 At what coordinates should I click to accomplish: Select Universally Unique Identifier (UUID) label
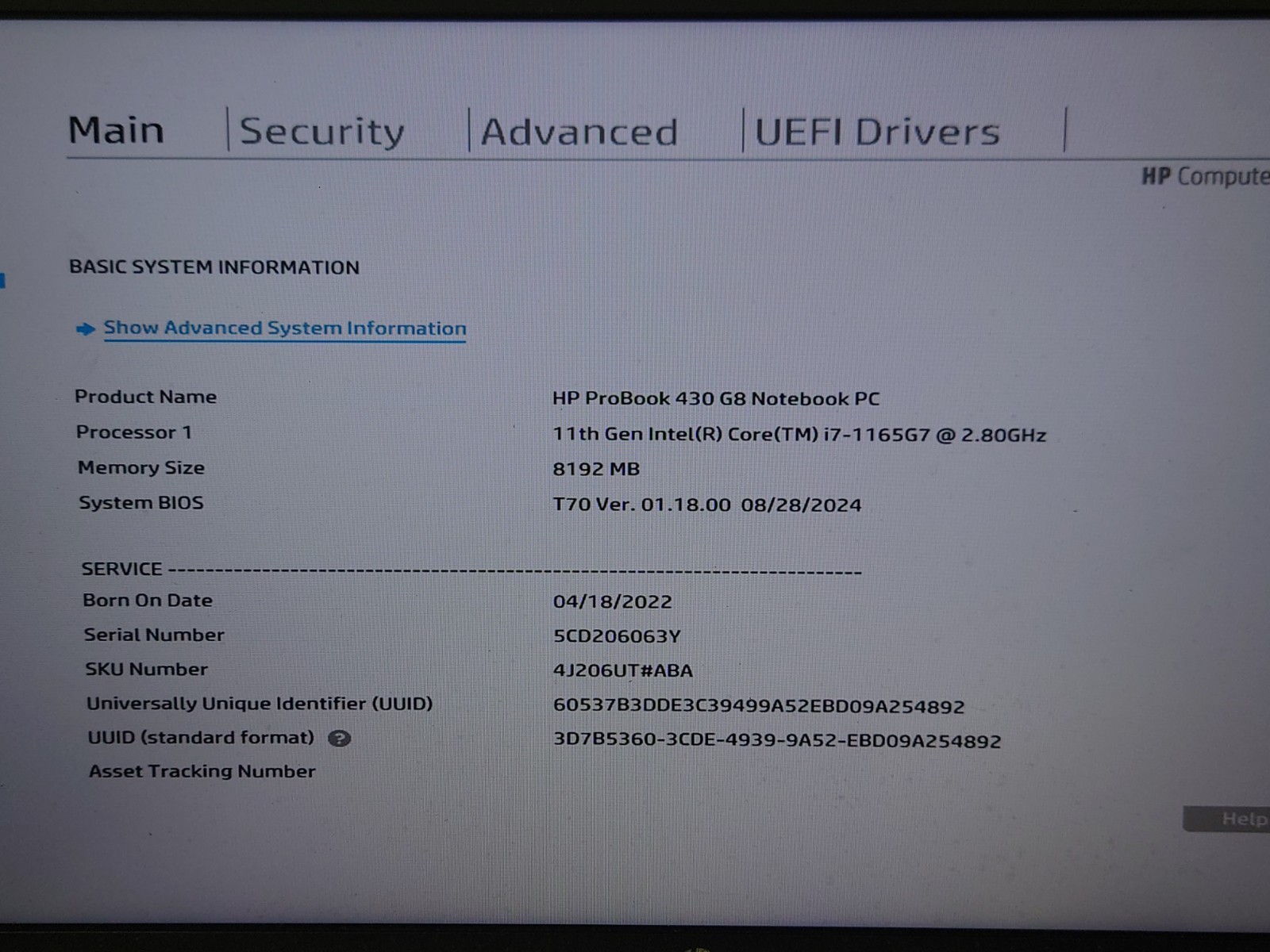tap(260, 704)
